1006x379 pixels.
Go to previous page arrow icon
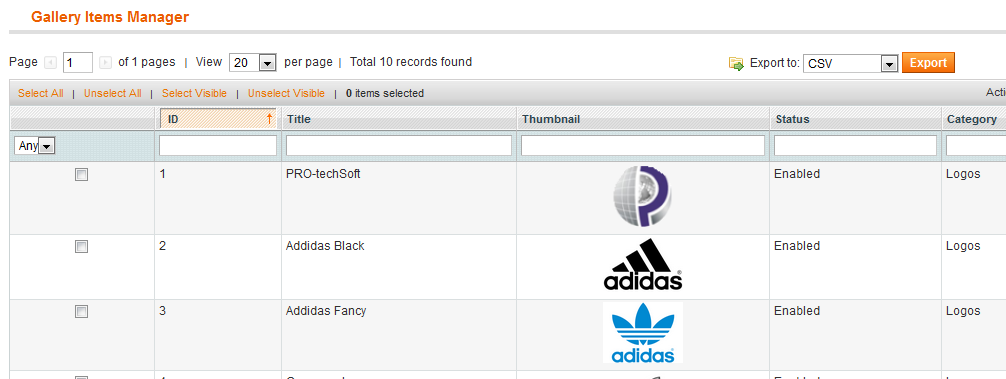point(50,63)
